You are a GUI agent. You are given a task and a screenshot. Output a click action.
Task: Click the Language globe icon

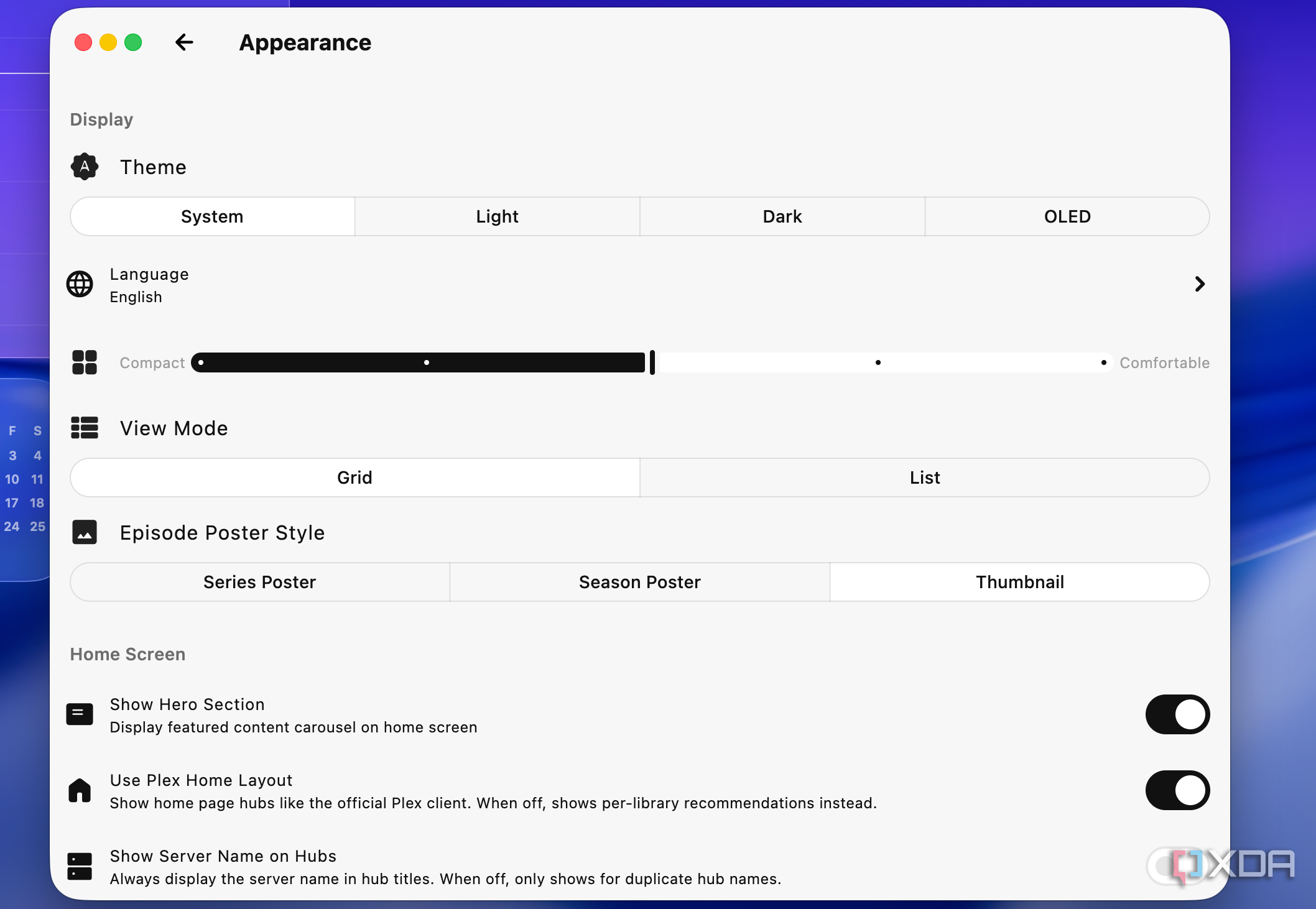80,284
